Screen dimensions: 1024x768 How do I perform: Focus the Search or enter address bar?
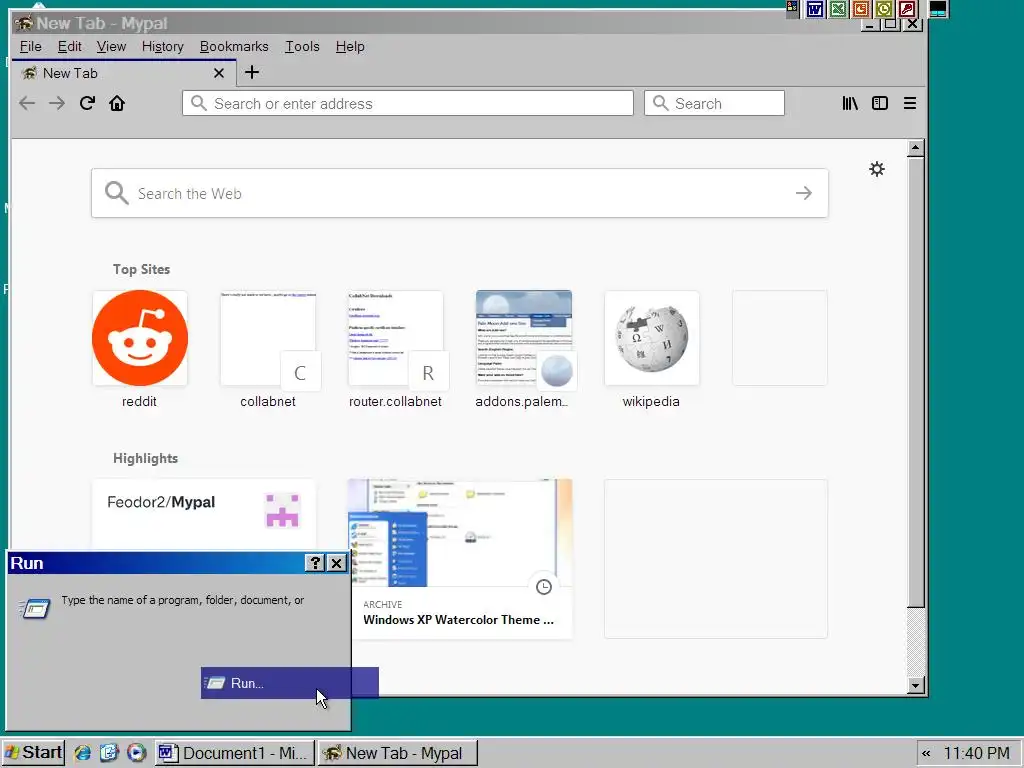pyautogui.click(x=408, y=103)
